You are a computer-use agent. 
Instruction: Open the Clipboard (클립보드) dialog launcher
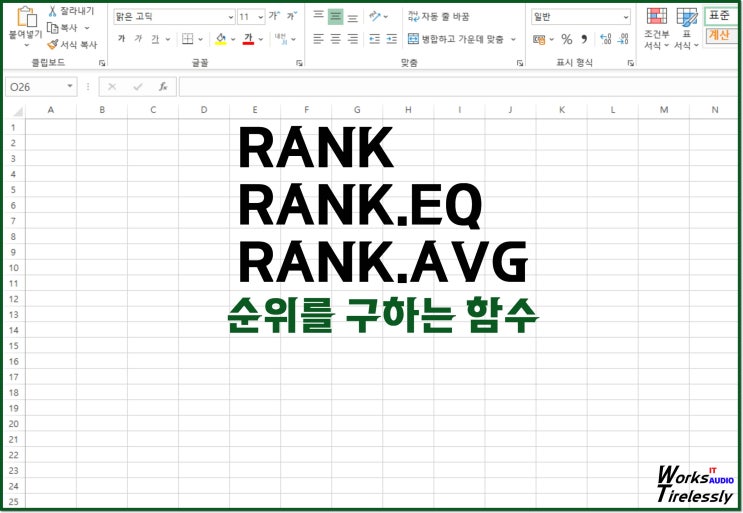[x=102, y=63]
